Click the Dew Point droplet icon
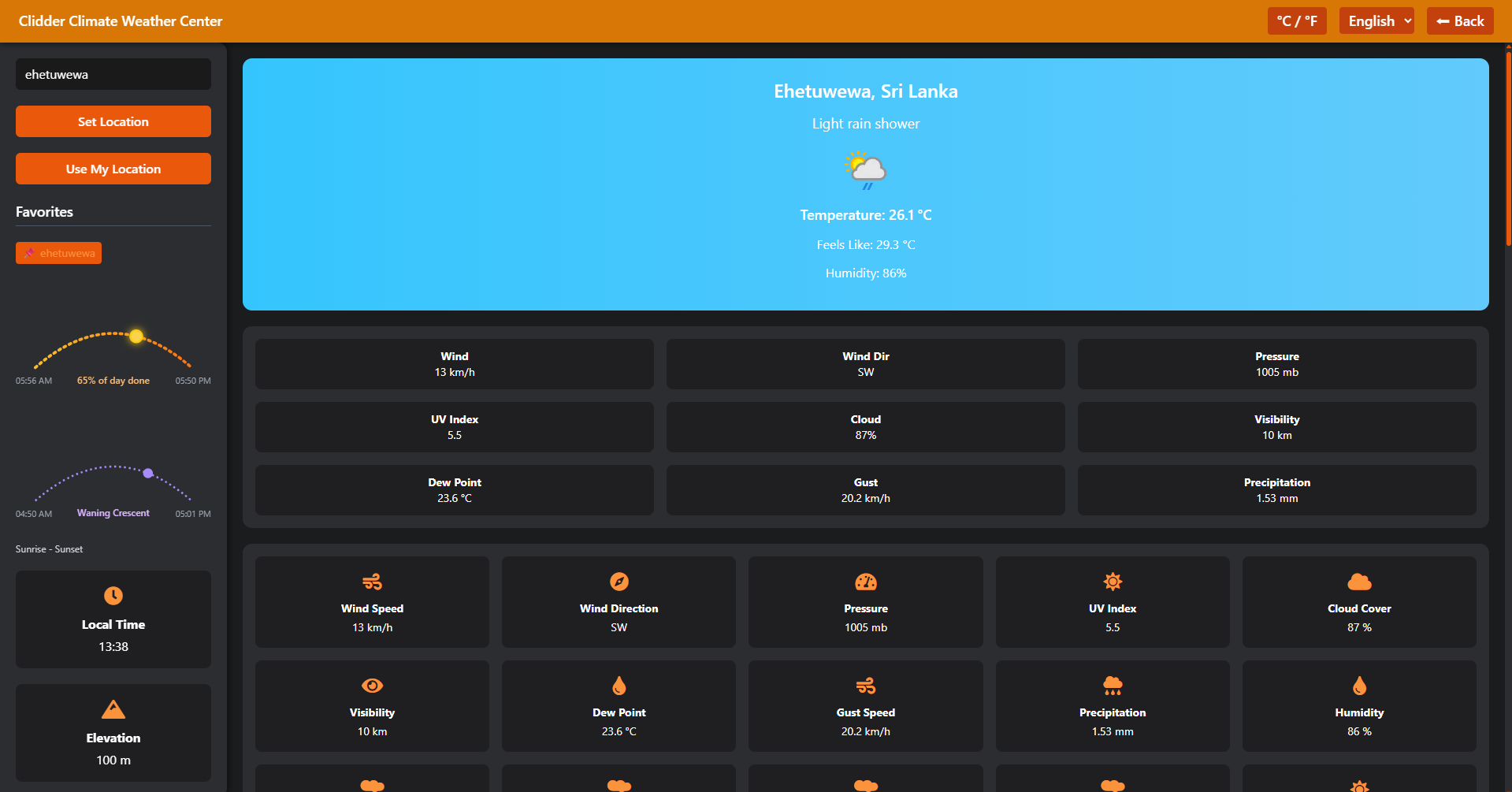 (619, 686)
